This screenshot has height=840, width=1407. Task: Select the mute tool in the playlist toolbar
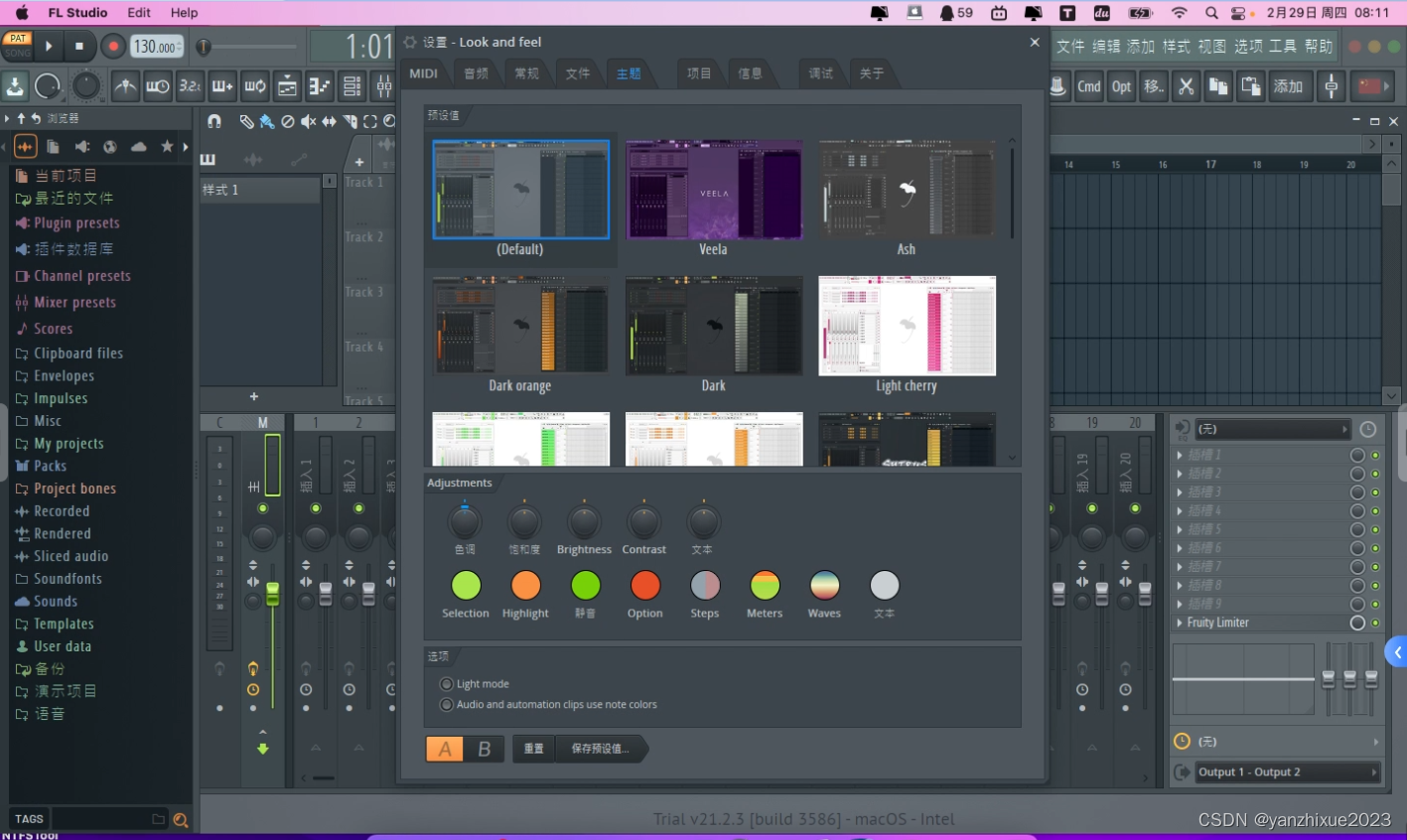point(309,121)
